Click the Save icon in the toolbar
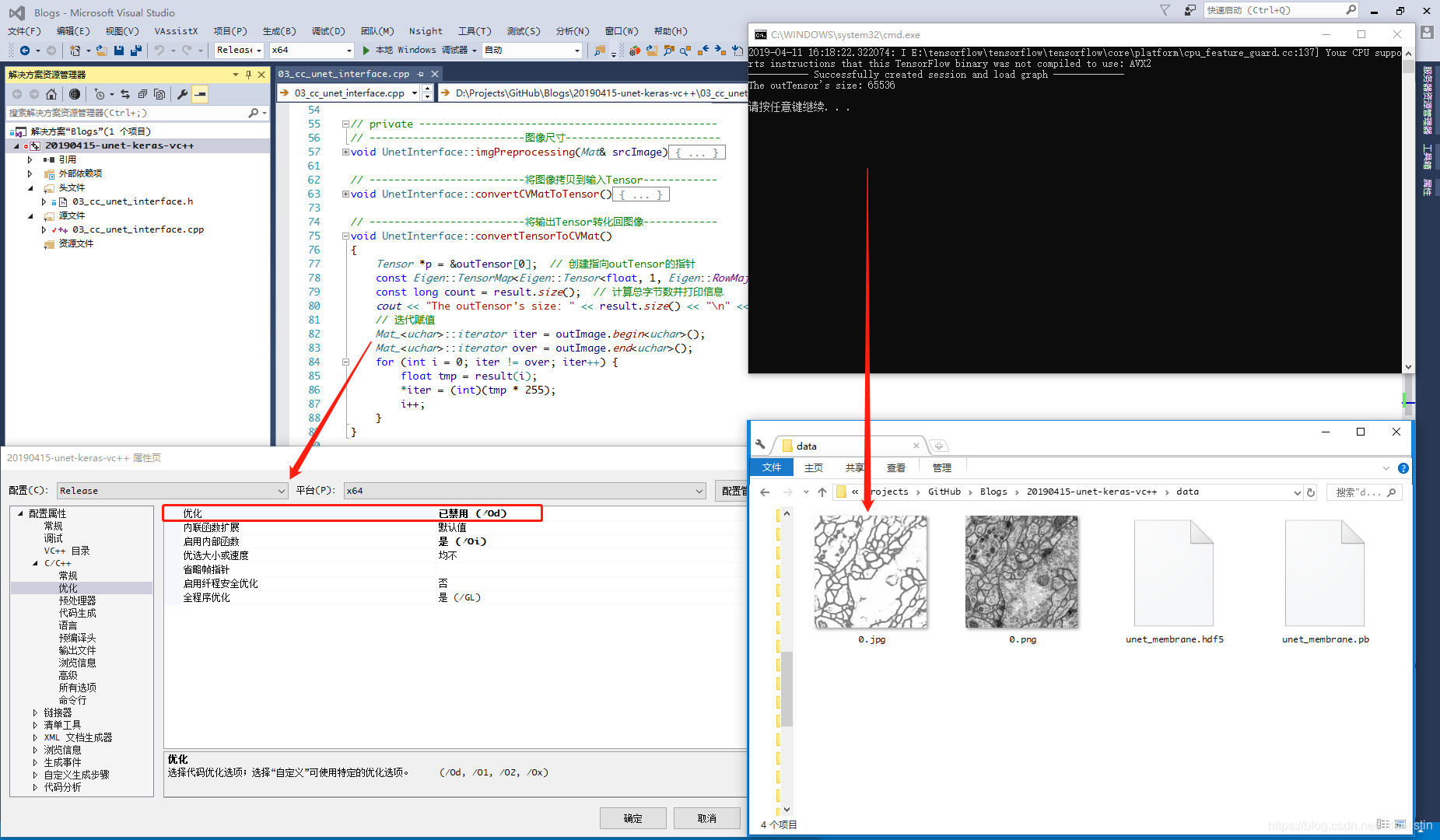Viewport: 1440px width, 840px height. pos(118,50)
